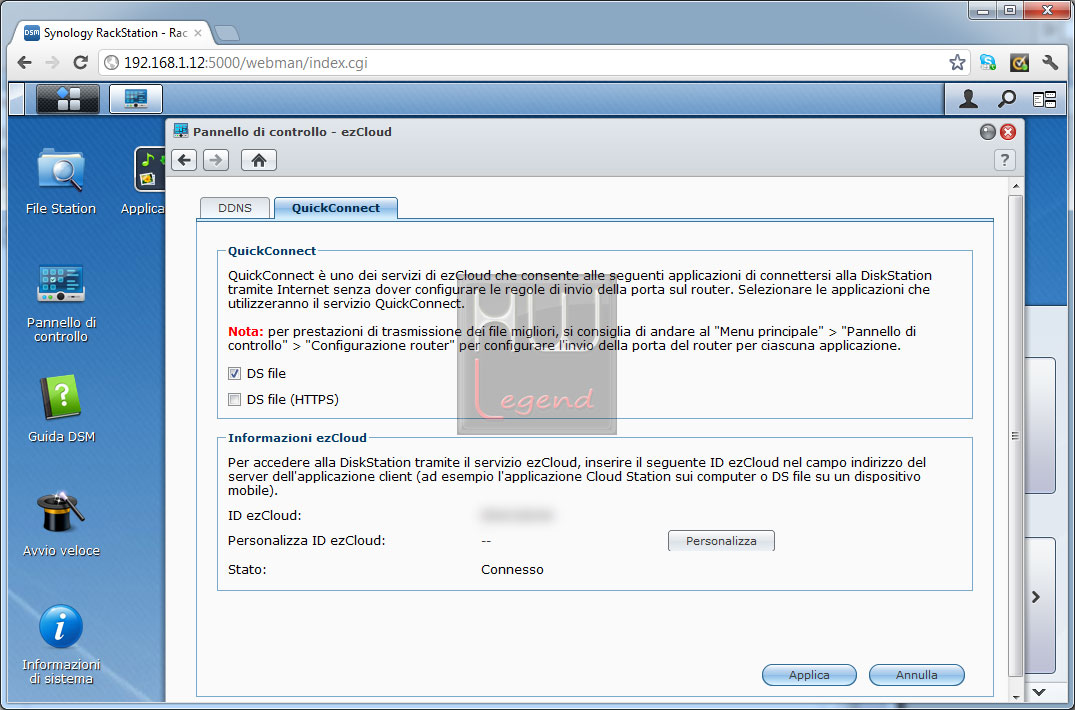Open the DSM main menu button
The width and height of the screenshot is (1075, 710).
coord(68,99)
